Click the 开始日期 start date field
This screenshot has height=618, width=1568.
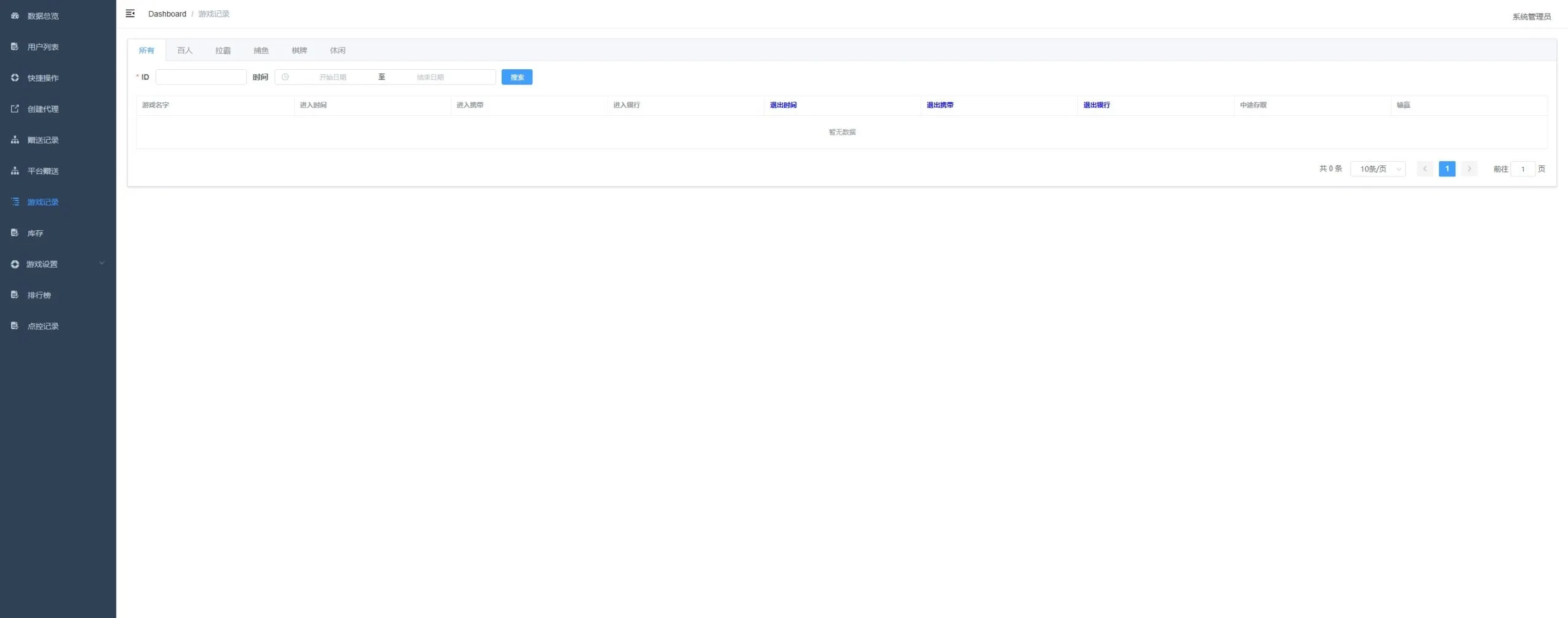point(333,77)
